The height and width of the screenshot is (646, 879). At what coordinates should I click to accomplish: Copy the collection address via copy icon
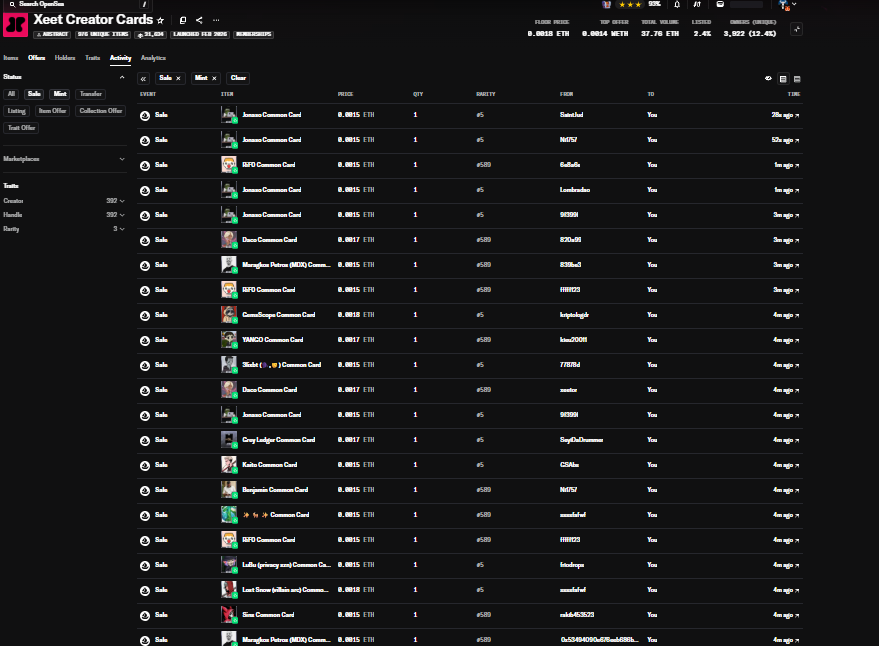tap(183, 20)
